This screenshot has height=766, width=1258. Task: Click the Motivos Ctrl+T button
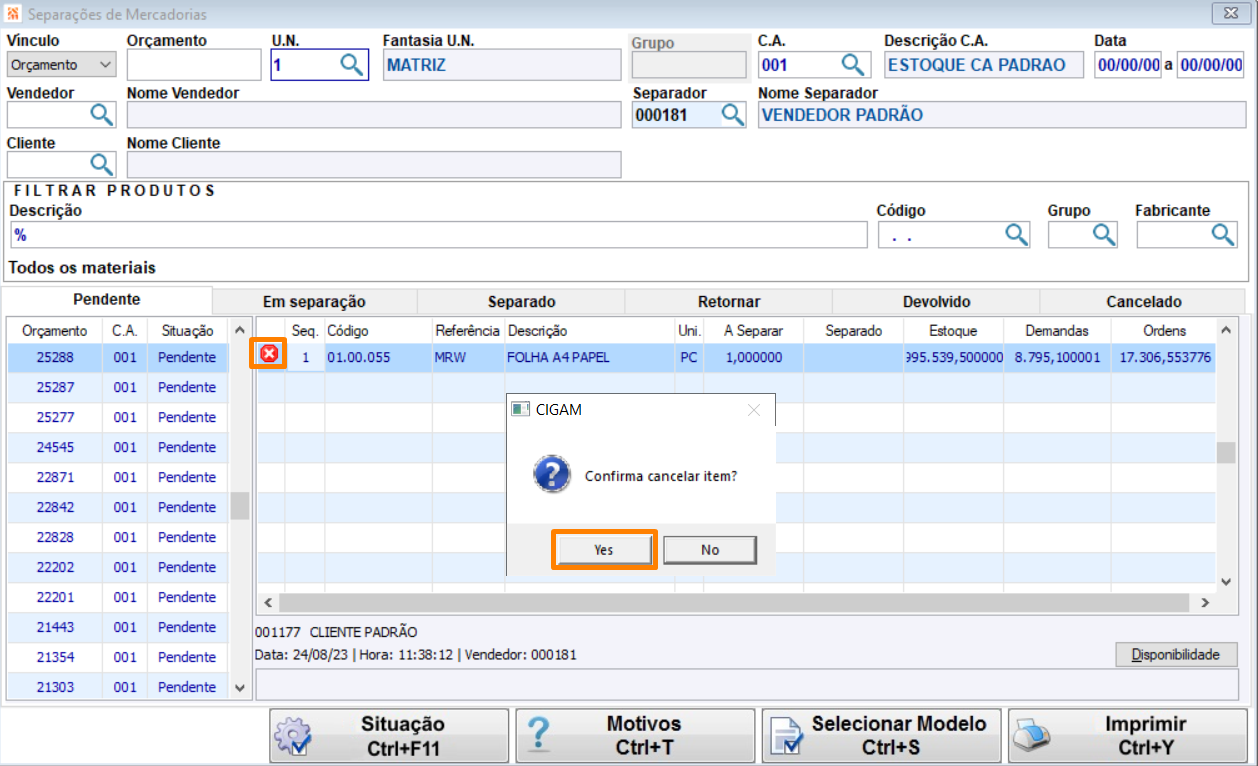click(x=636, y=736)
